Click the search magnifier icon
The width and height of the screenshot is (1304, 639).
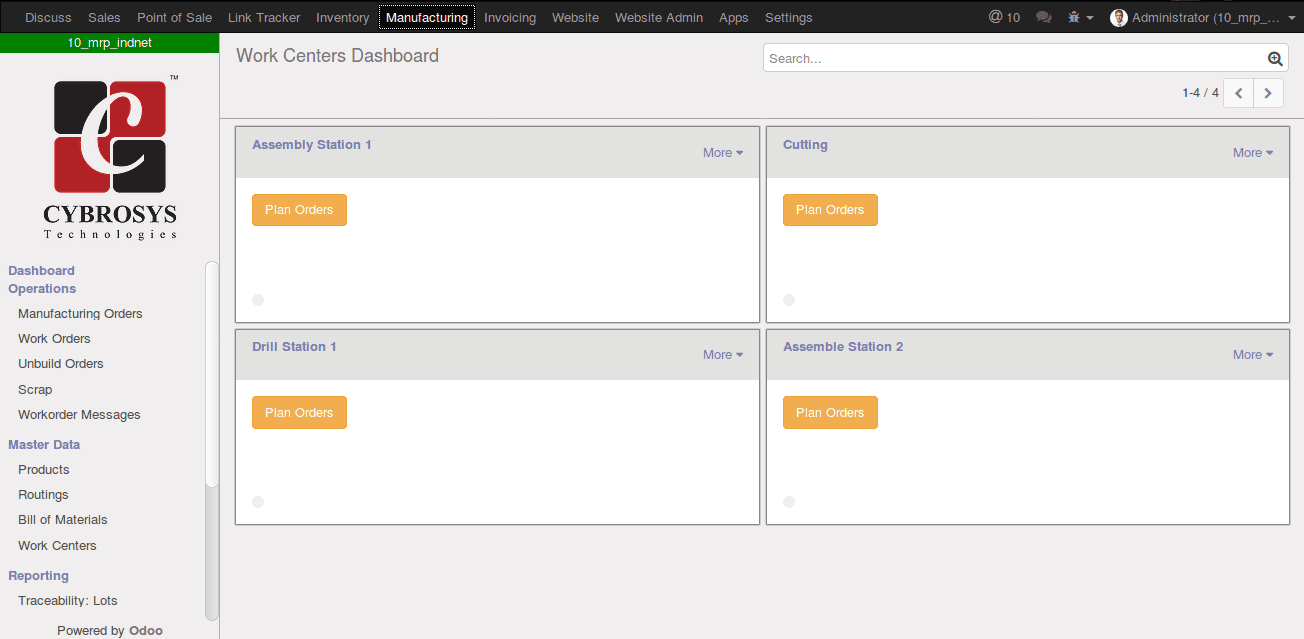pos(1275,58)
